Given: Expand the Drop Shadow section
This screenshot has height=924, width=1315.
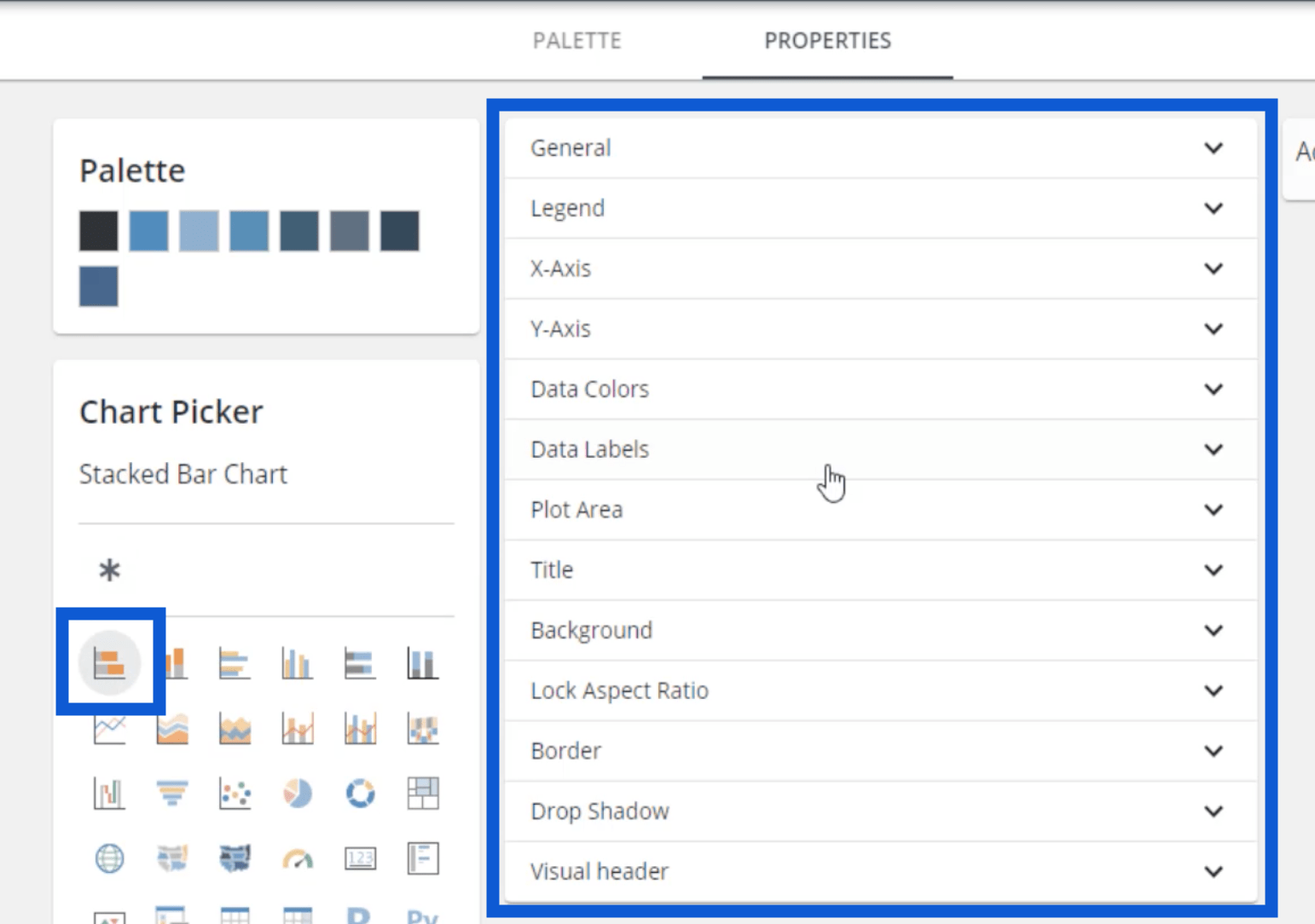Looking at the screenshot, I should [881, 811].
